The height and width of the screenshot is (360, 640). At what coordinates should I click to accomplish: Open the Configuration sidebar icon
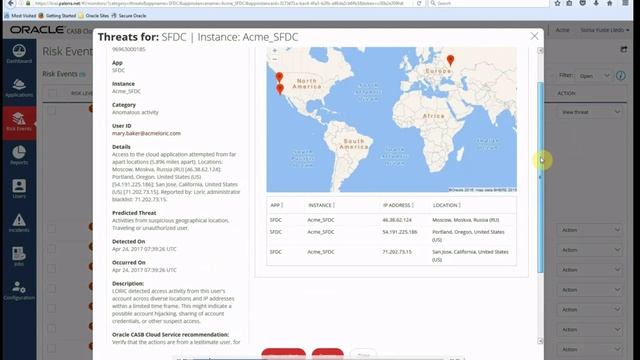[19, 290]
